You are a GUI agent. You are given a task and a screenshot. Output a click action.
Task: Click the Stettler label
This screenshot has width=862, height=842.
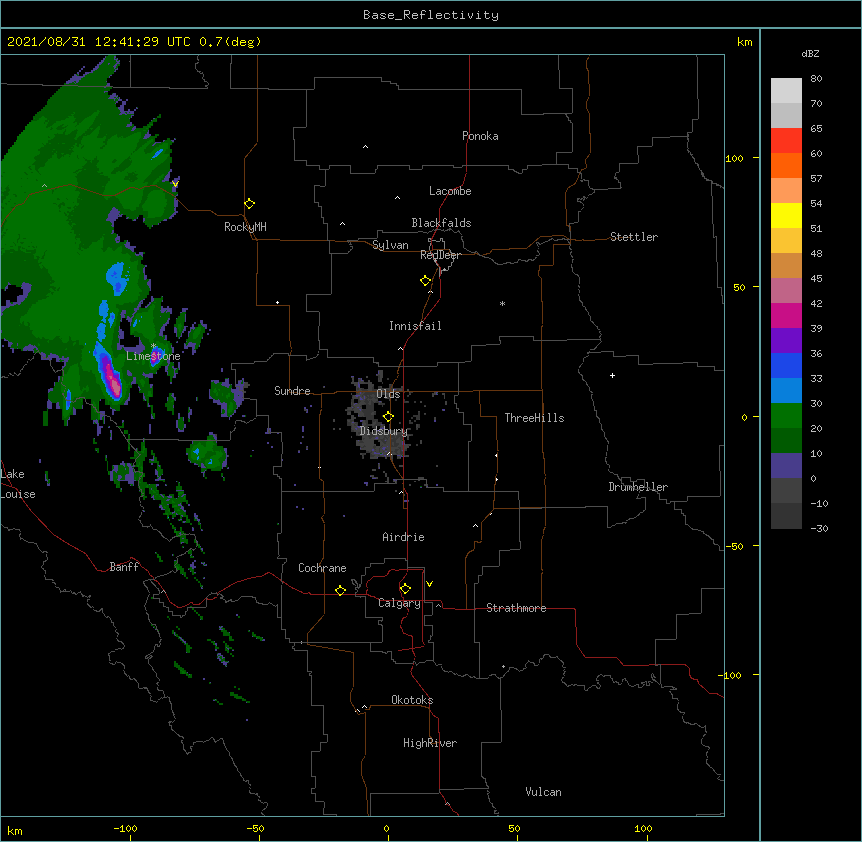click(x=634, y=237)
